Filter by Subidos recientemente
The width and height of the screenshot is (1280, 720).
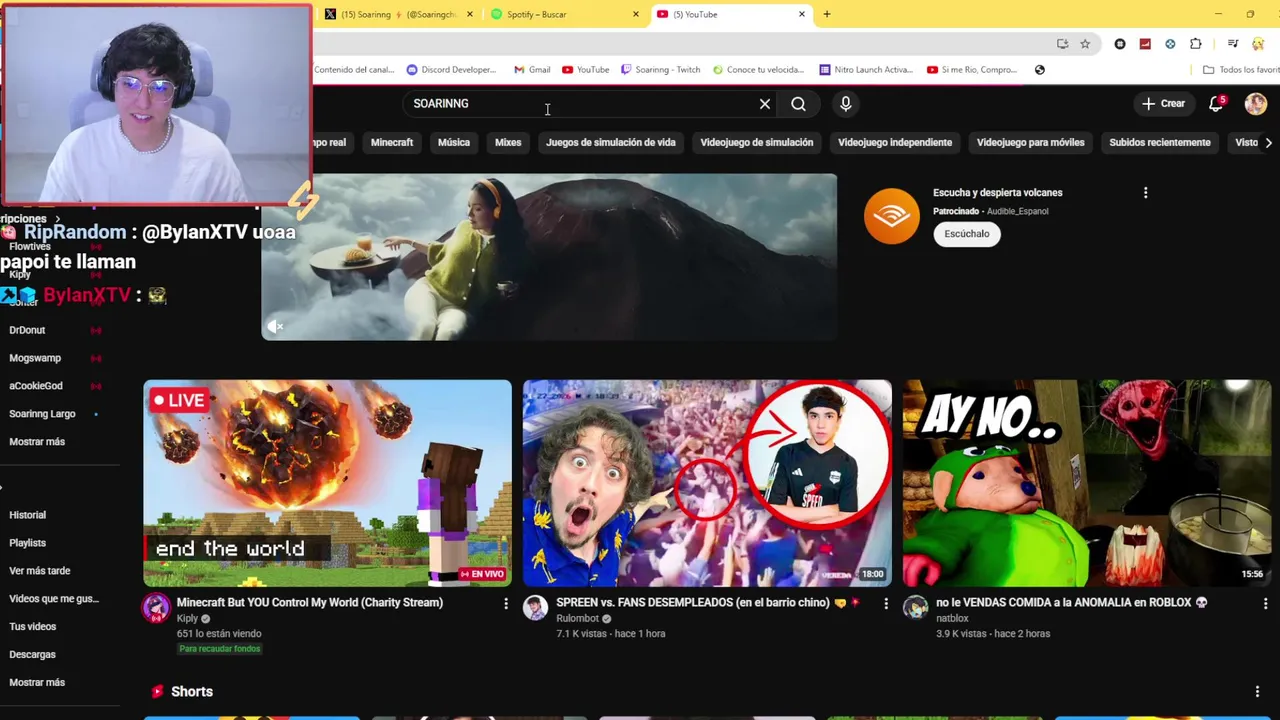pyautogui.click(x=1160, y=142)
